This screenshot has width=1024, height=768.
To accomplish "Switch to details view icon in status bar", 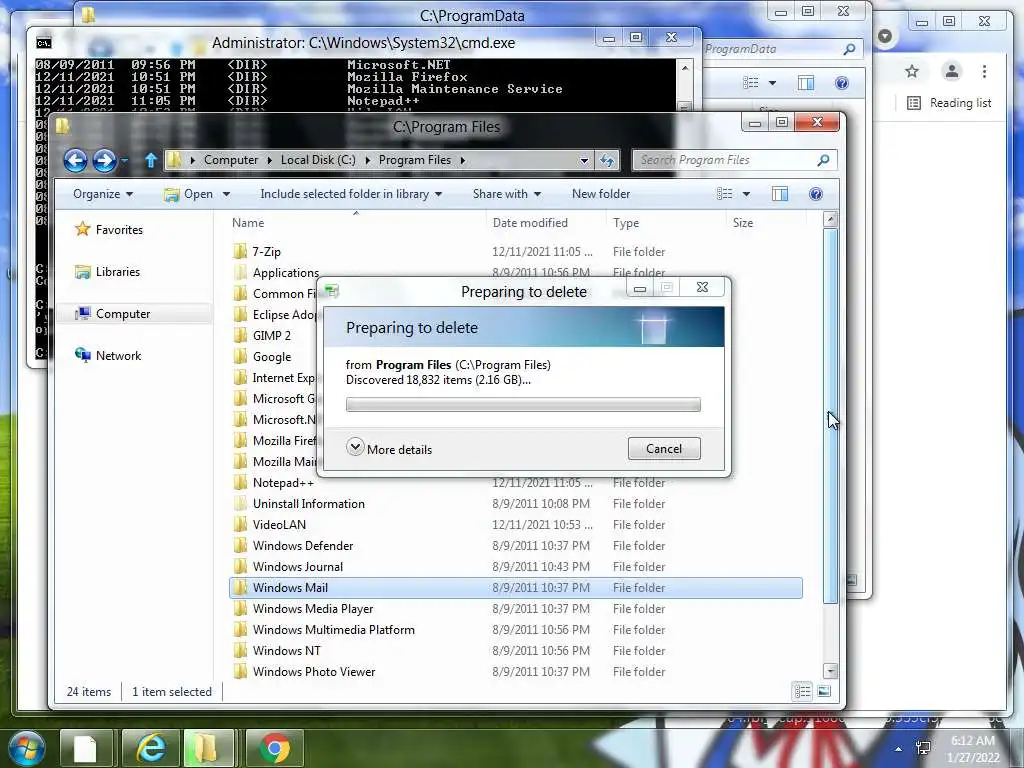I will [x=803, y=691].
